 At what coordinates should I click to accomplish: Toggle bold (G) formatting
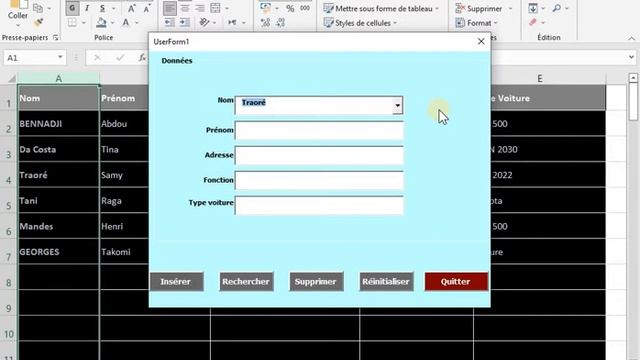pos(72,8)
